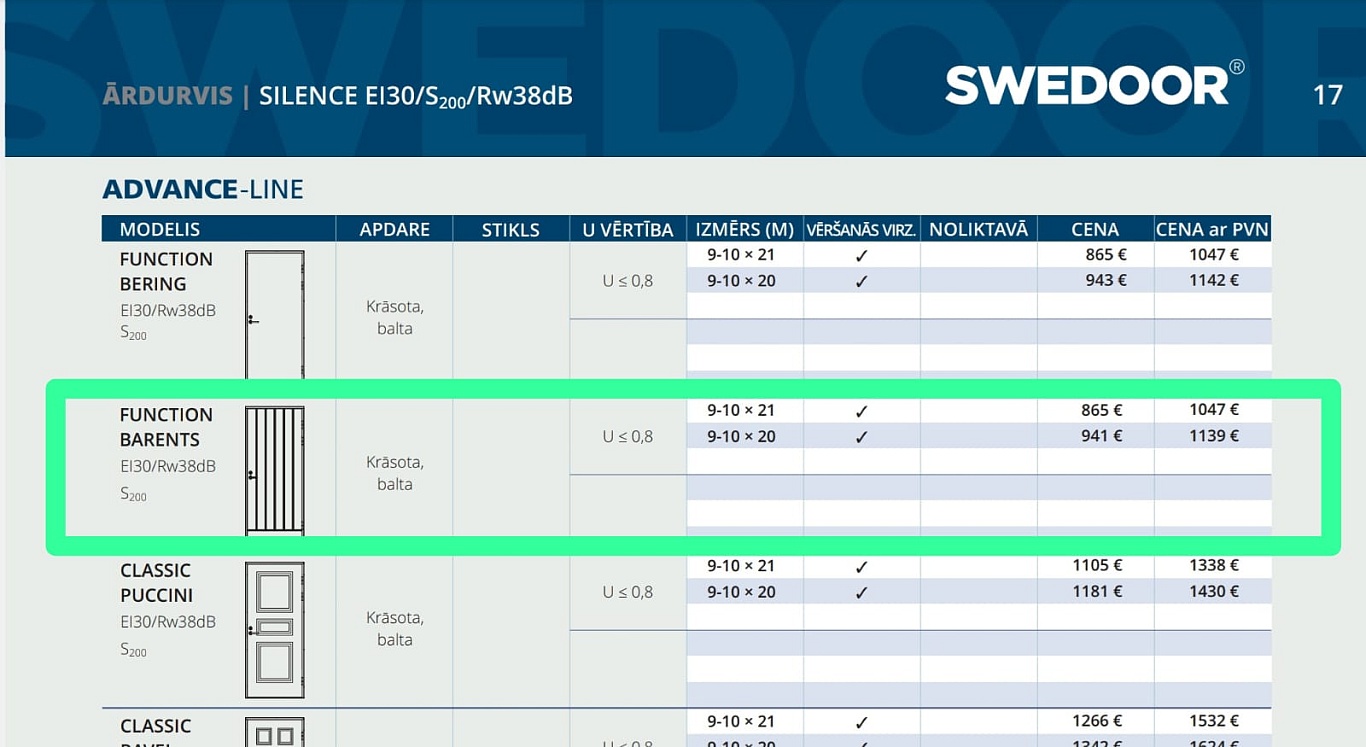Image resolution: width=1366 pixels, height=747 pixels.
Task: Click the MODELIS column header
Action: coord(160,229)
